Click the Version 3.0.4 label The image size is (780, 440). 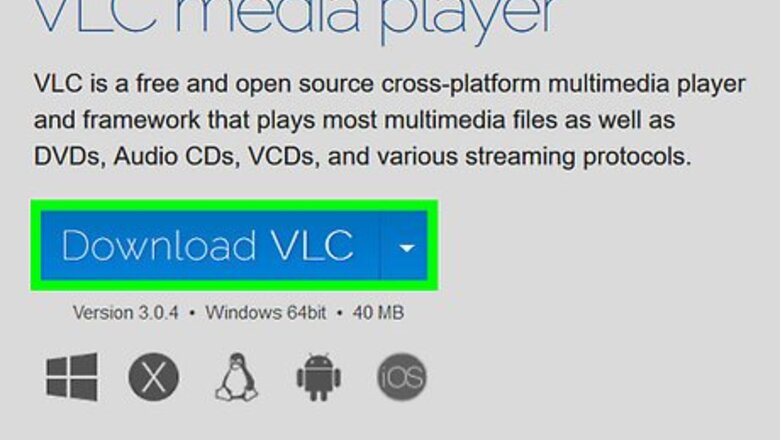pyautogui.click(x=125, y=313)
